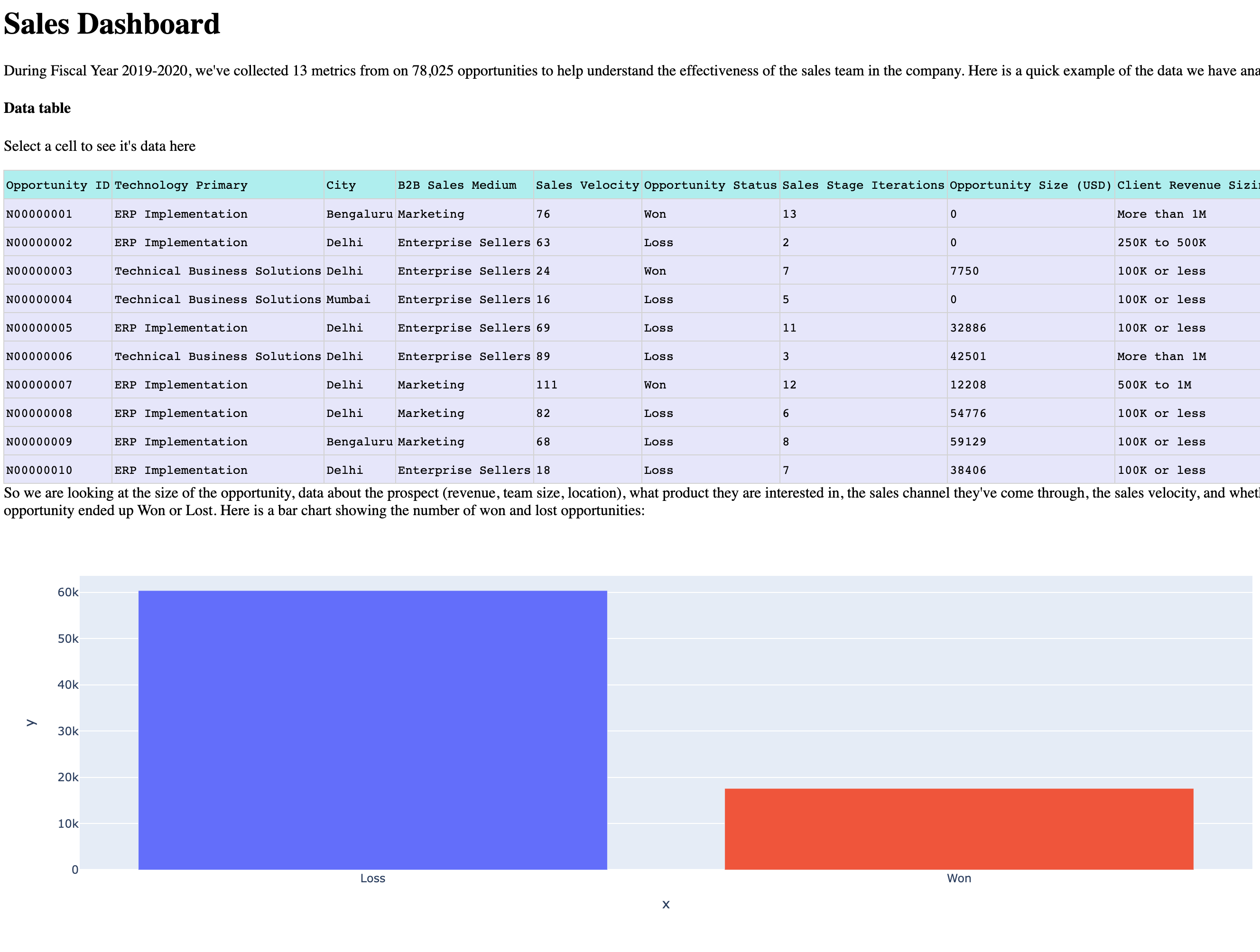Click the City column header
Viewport: 1260px width, 952px height.
[x=360, y=185]
